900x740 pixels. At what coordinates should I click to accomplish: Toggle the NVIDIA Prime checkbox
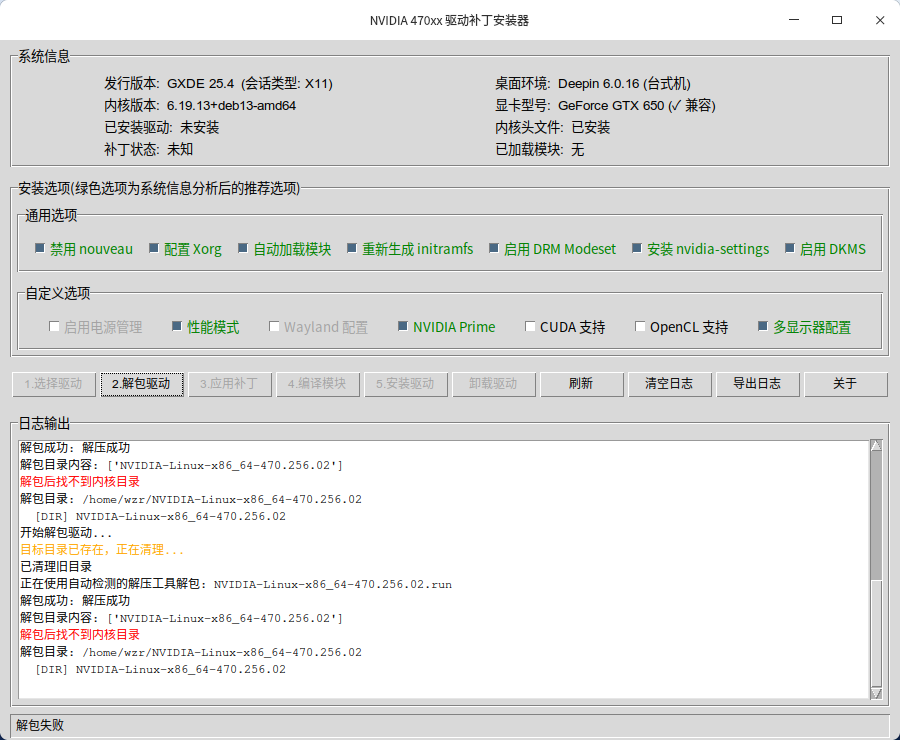click(403, 327)
